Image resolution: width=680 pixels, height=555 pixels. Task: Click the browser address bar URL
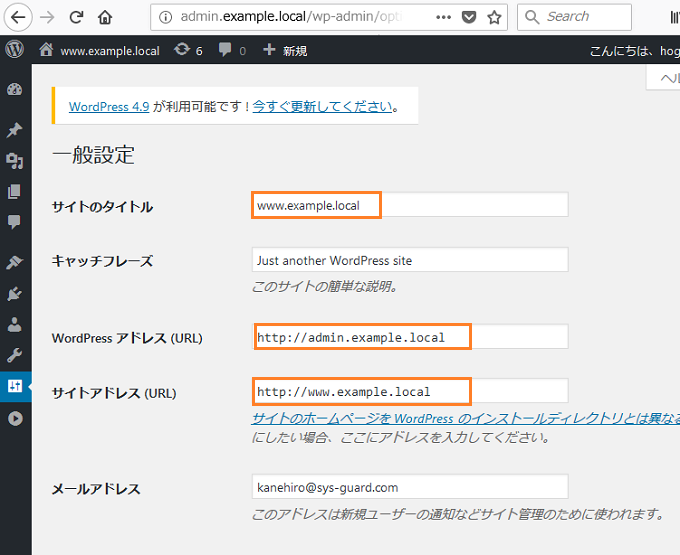click(x=291, y=17)
